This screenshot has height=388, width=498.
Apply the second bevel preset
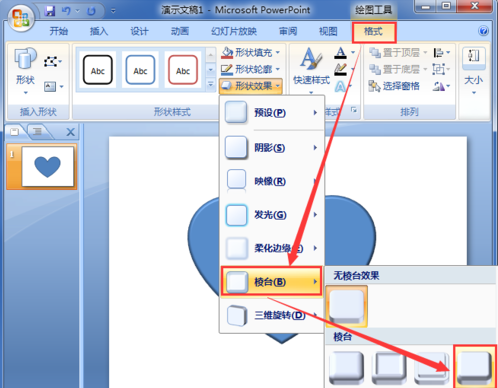389,368
